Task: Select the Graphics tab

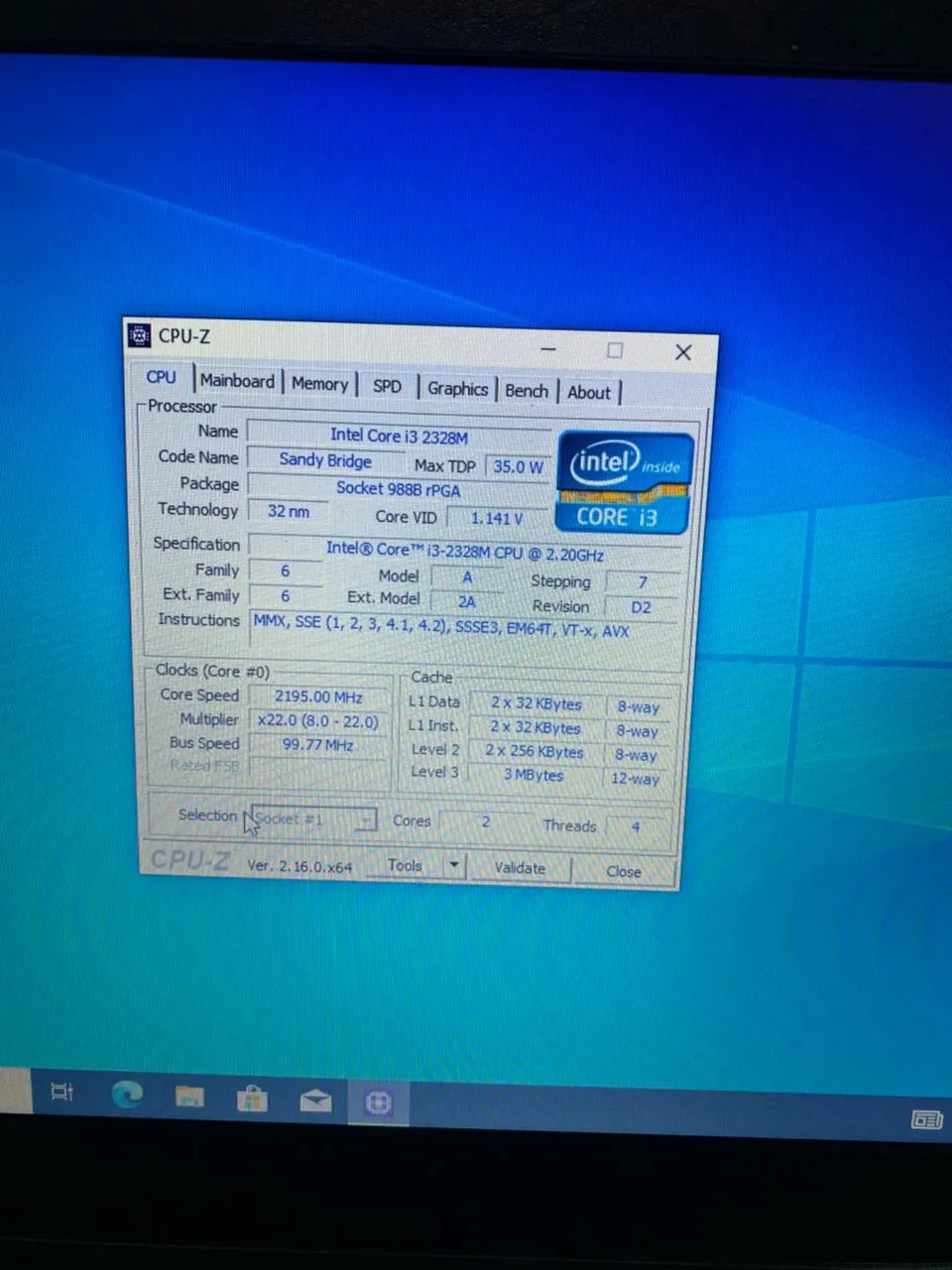Action: point(457,389)
